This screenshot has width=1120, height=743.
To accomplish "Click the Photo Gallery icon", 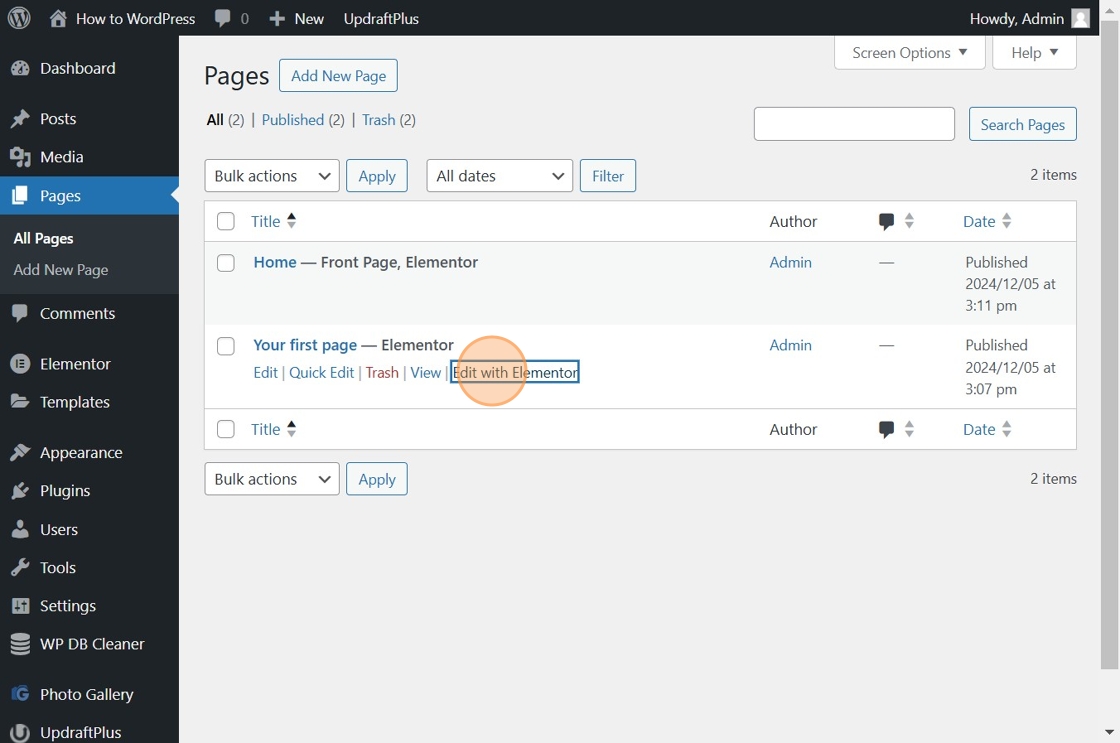I will pos(20,694).
